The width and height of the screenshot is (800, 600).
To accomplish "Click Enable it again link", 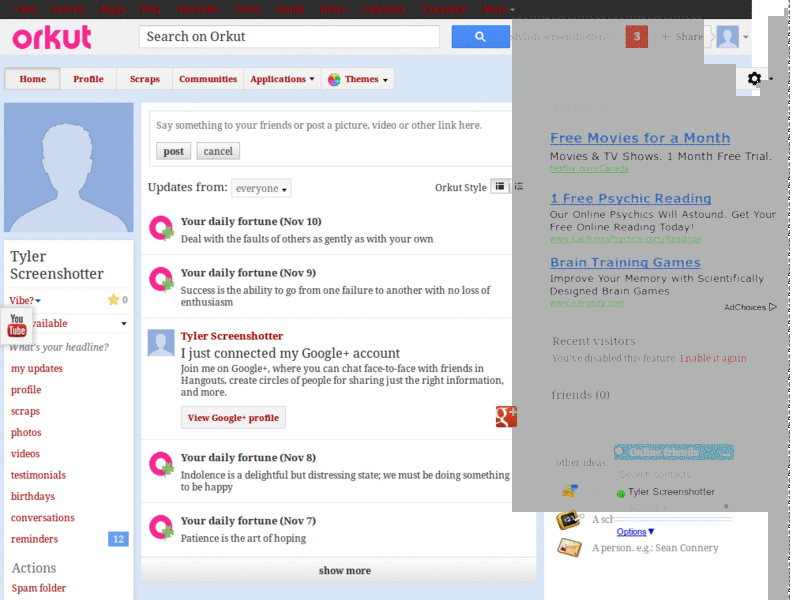I will click(x=713, y=358).
